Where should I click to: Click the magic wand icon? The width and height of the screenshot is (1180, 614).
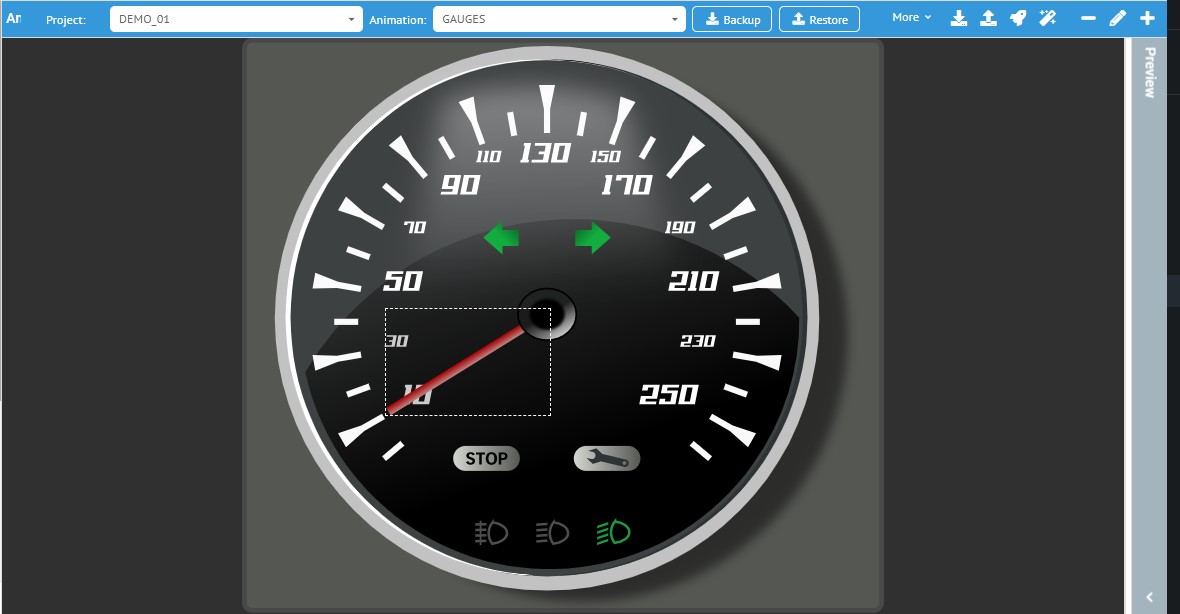(x=1048, y=18)
